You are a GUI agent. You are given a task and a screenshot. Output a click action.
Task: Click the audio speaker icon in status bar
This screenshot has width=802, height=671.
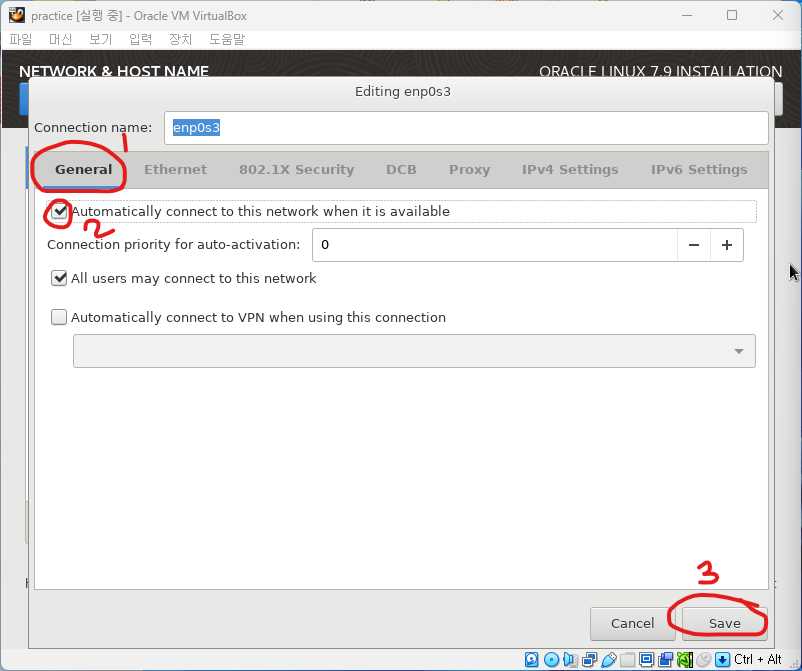570,659
